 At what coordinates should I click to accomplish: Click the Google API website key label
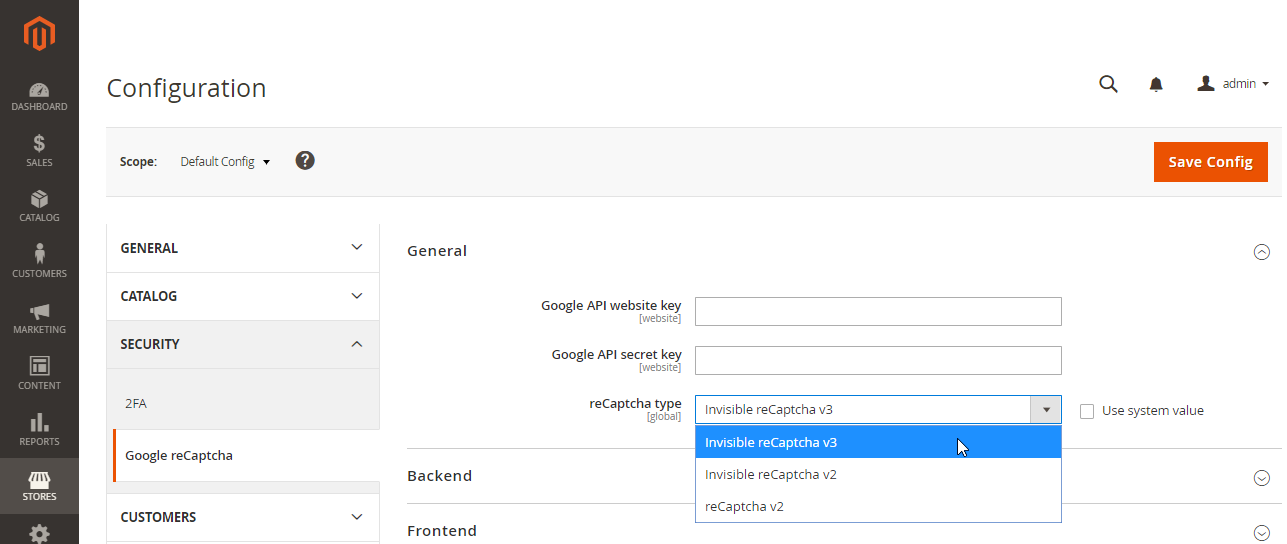click(x=611, y=305)
